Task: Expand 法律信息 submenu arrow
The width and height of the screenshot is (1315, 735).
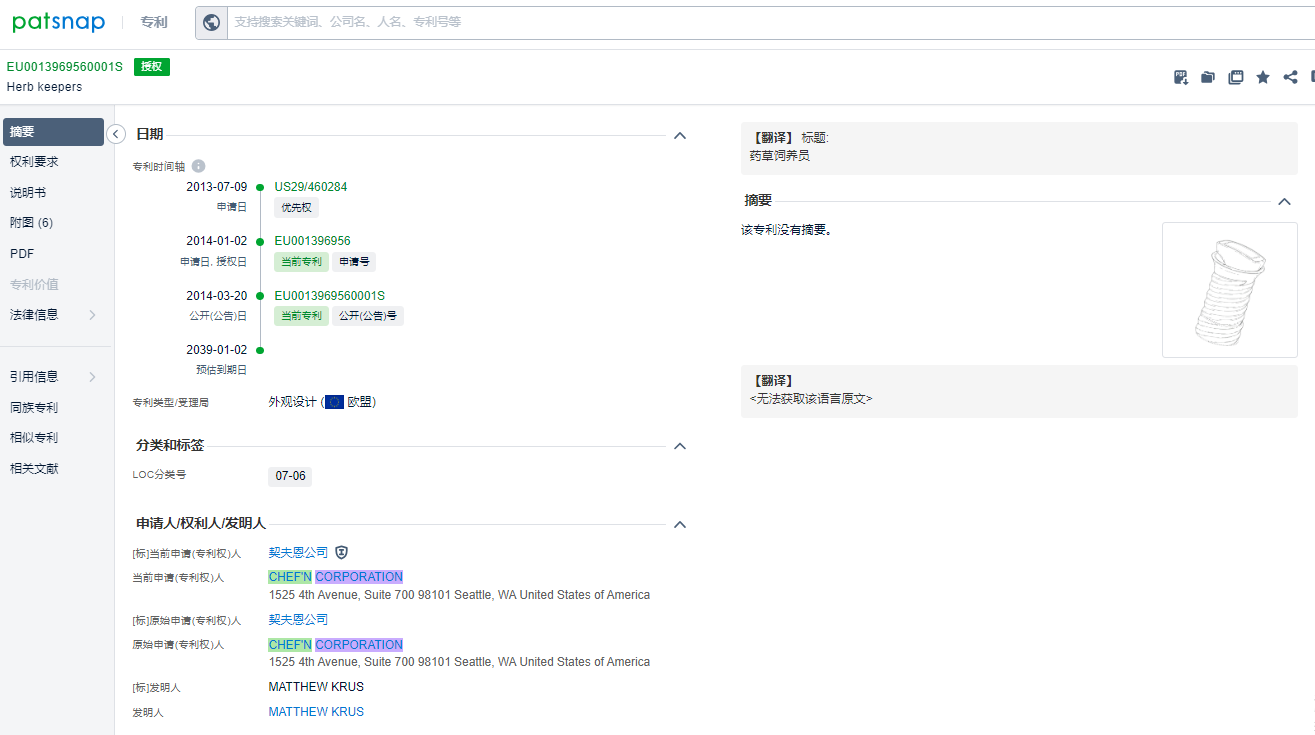Action: coord(92,315)
